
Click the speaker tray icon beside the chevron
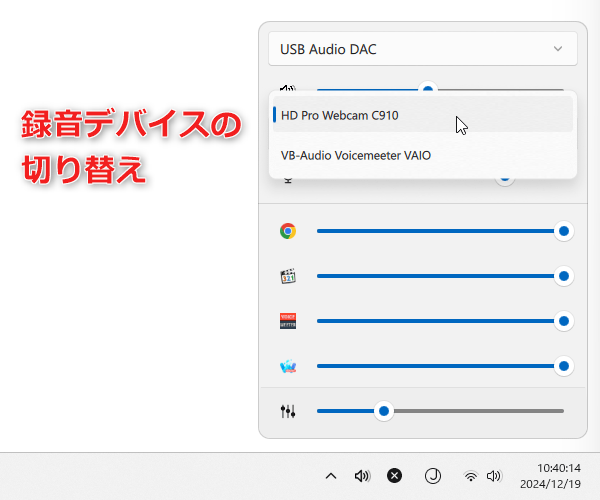pyautogui.click(x=362, y=476)
